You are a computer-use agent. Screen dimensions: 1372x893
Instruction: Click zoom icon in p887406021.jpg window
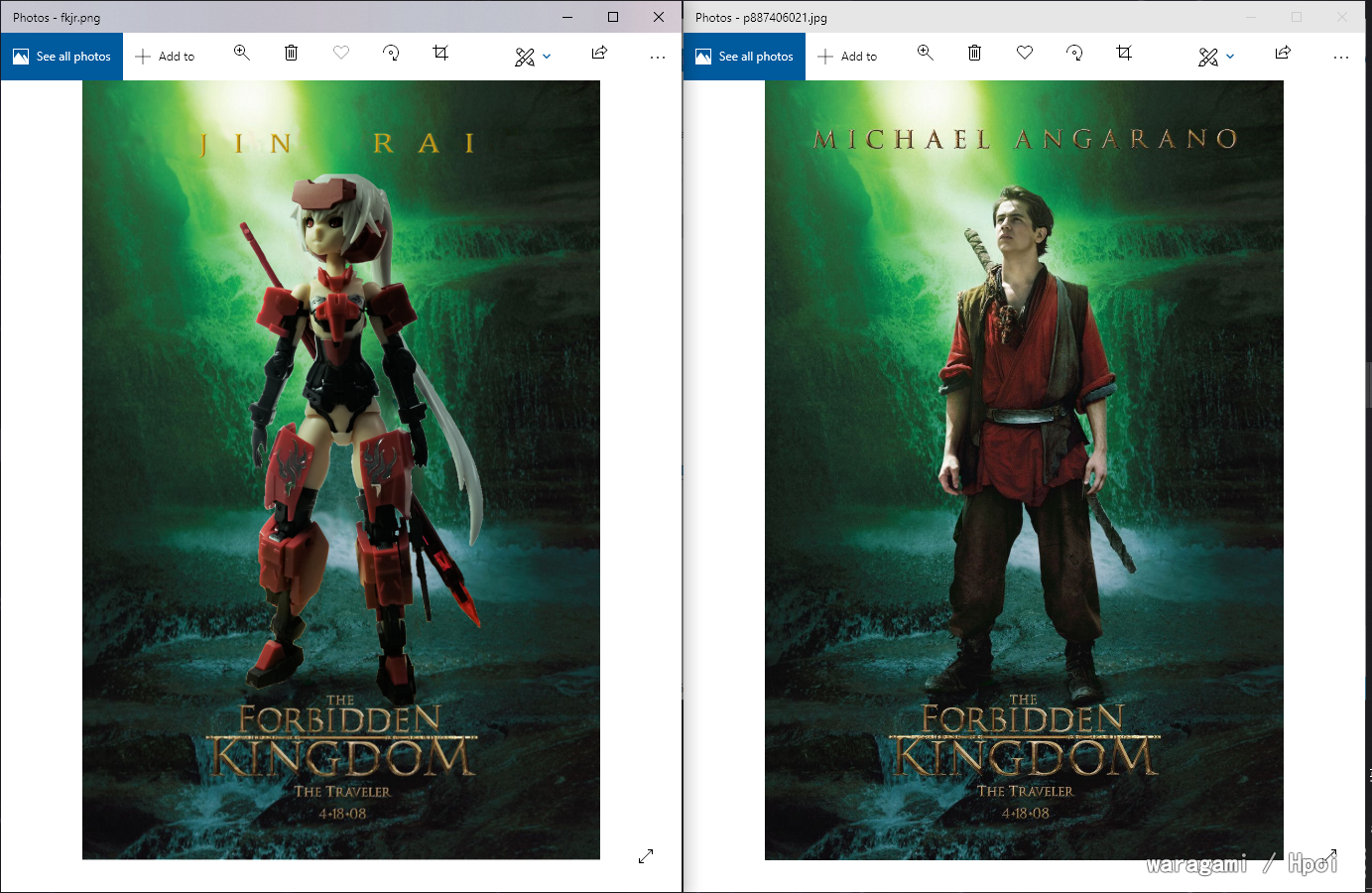click(x=925, y=54)
